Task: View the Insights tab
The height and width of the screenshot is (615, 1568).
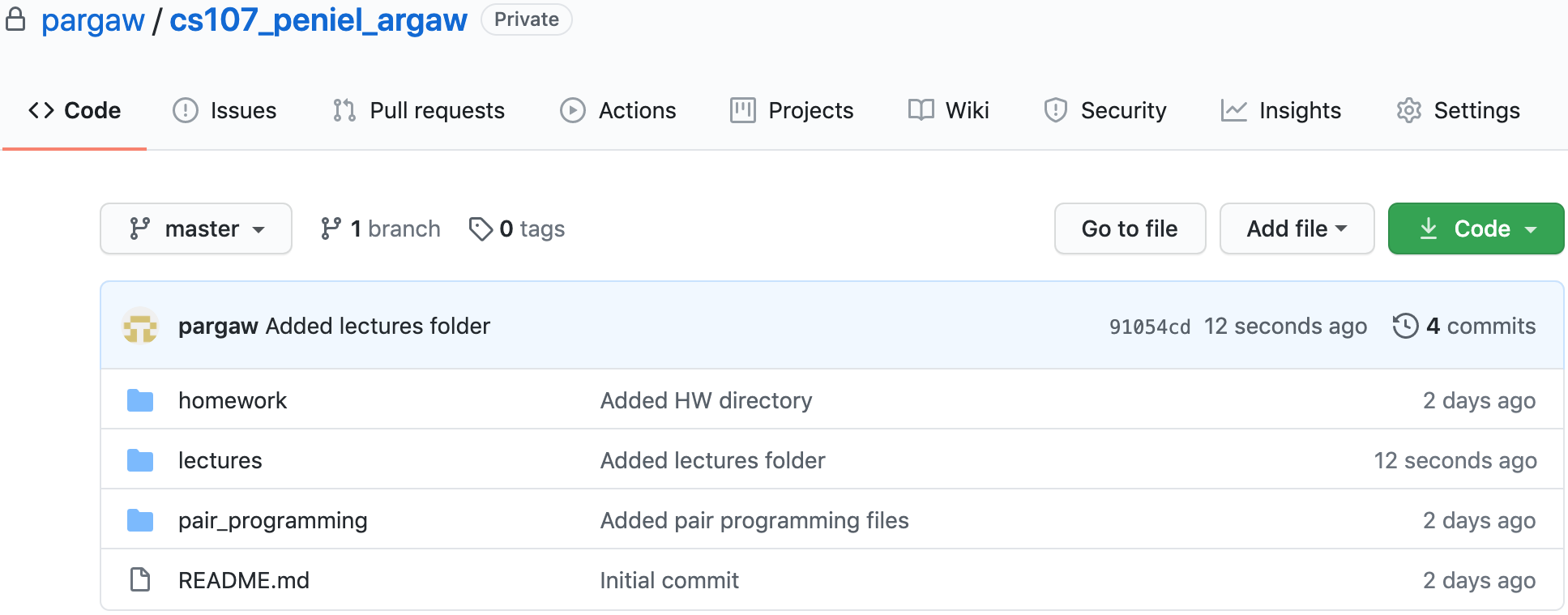Action: pos(1280,110)
